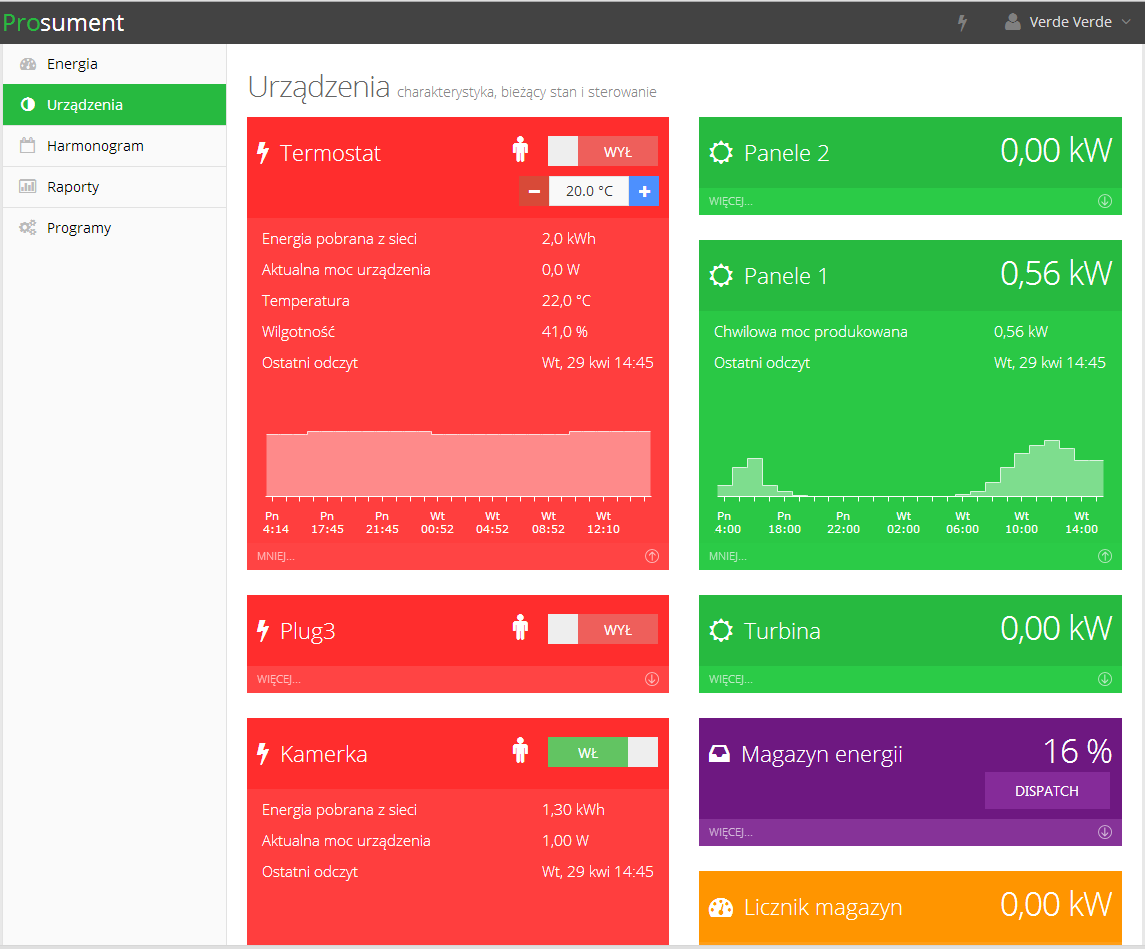Collapse Panele 1 card via MNIEJ link
The width and height of the screenshot is (1145, 949).
click(727, 556)
